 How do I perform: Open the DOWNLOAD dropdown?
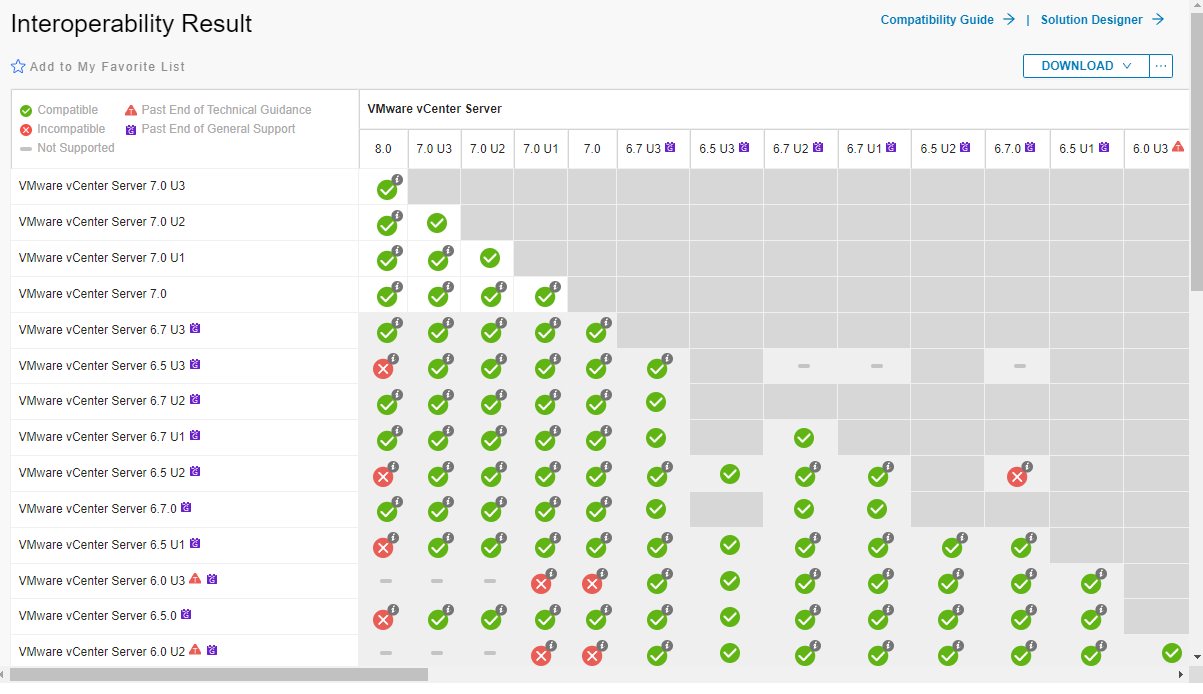[x=1086, y=66]
